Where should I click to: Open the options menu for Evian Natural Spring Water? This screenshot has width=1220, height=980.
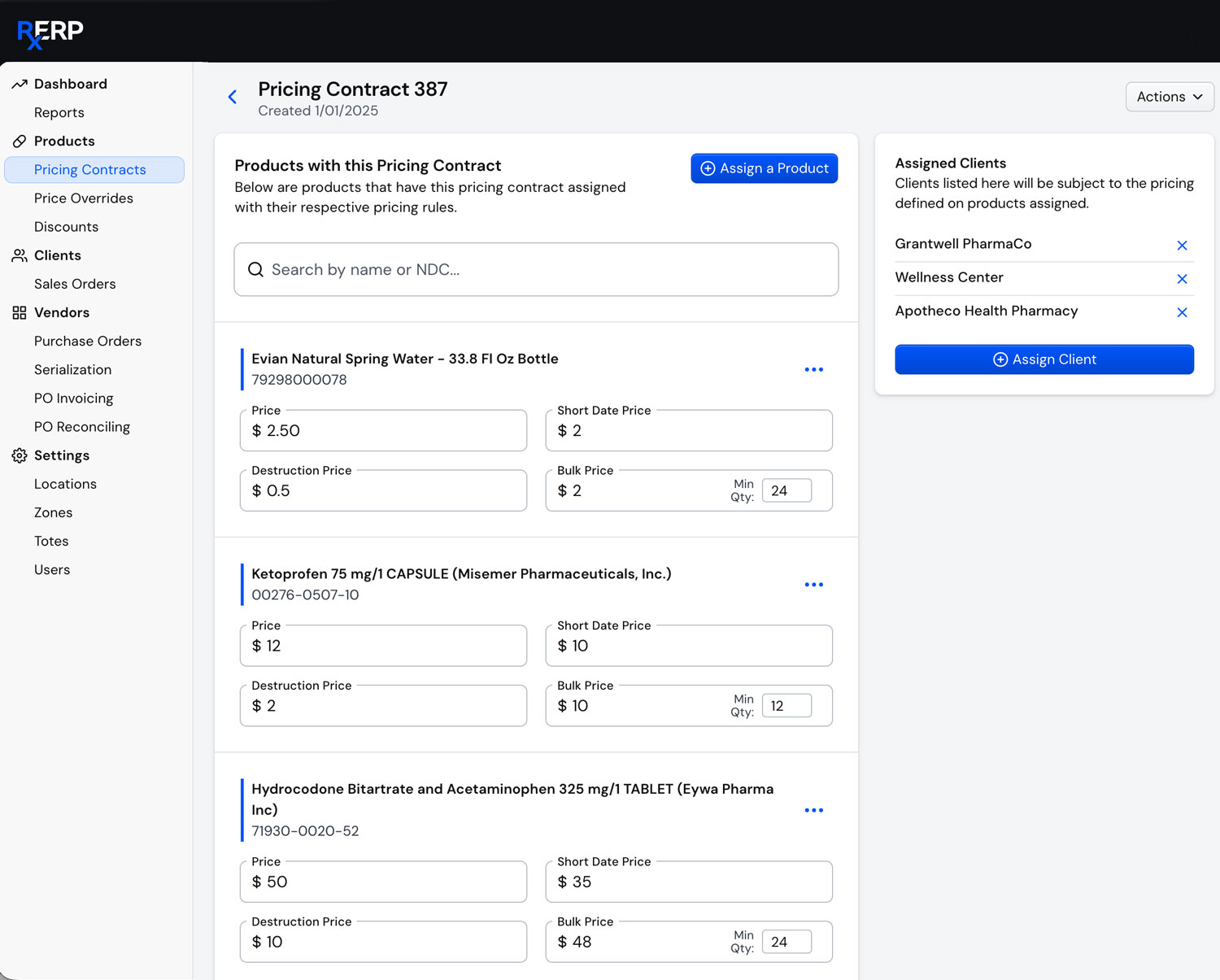click(x=814, y=369)
